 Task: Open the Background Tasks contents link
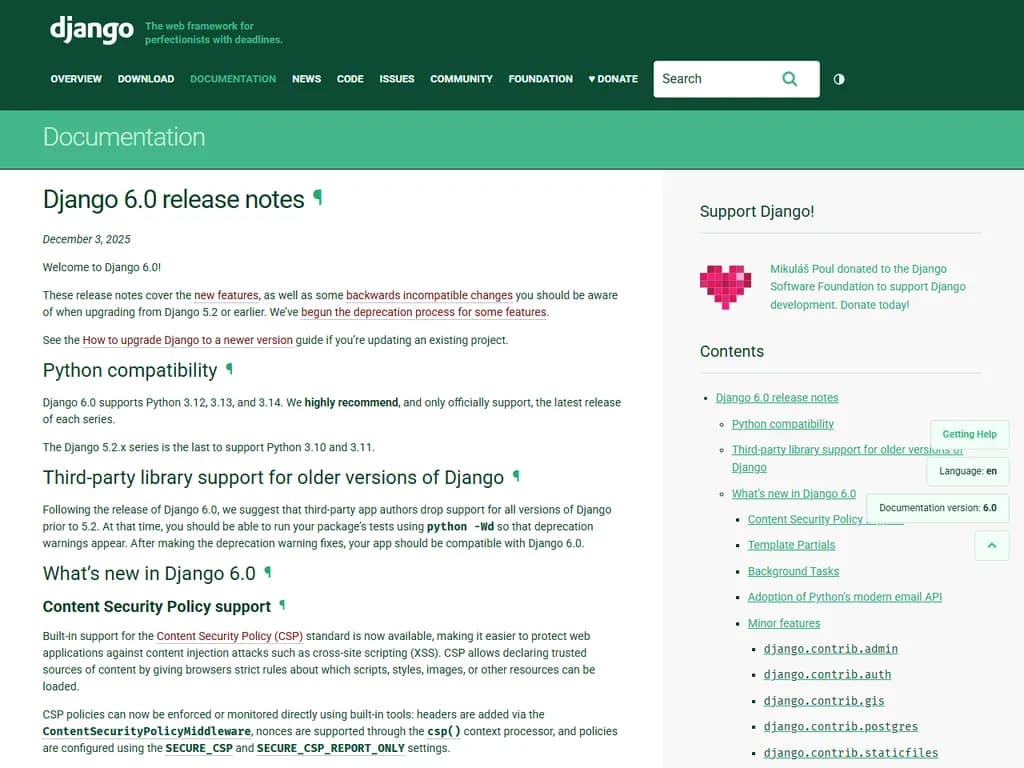click(793, 571)
